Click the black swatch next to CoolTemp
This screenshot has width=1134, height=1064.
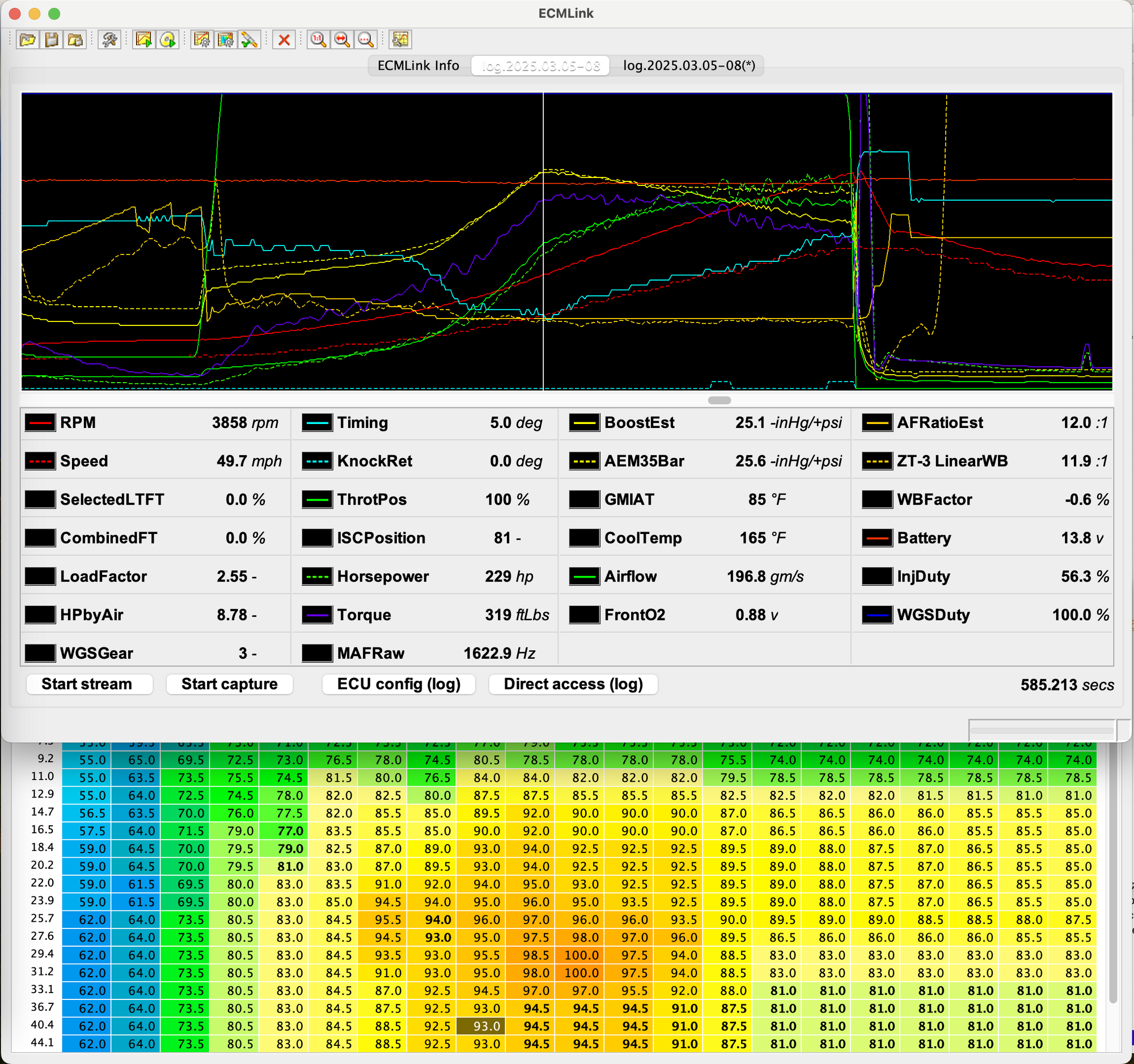pos(584,538)
